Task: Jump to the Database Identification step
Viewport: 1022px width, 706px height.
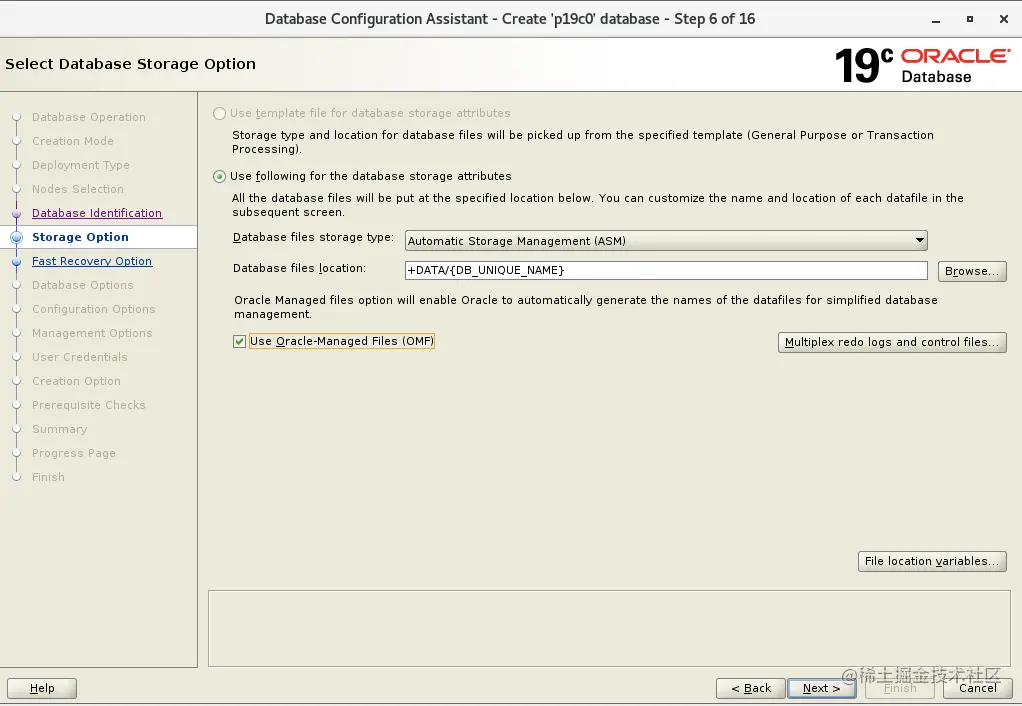Action: [x=97, y=213]
